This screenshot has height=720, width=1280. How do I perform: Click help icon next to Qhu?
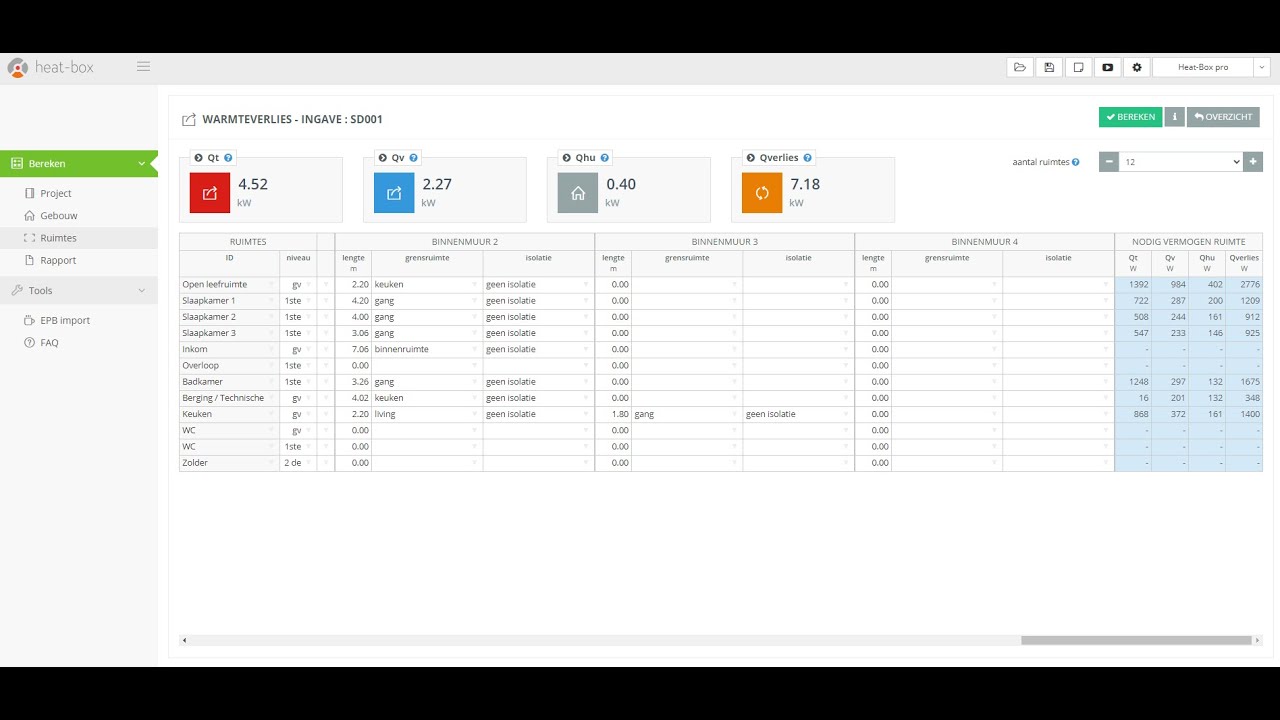pyautogui.click(x=605, y=158)
